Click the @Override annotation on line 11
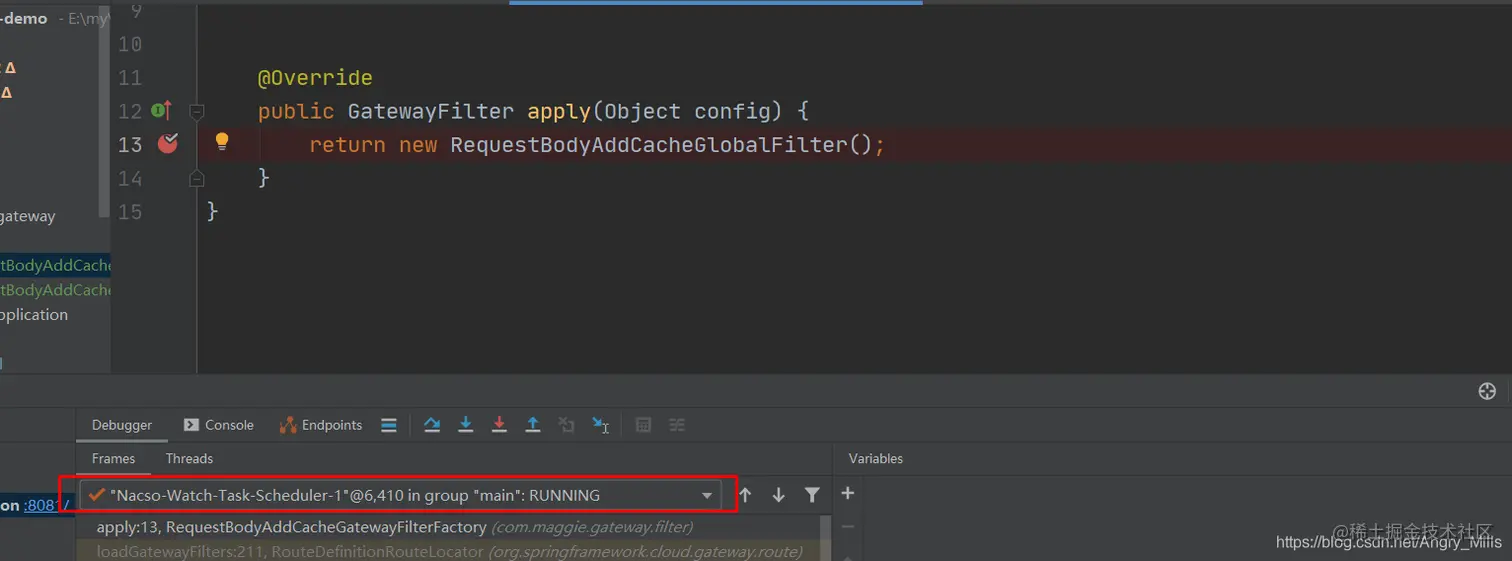The height and width of the screenshot is (561, 1512). (x=315, y=78)
